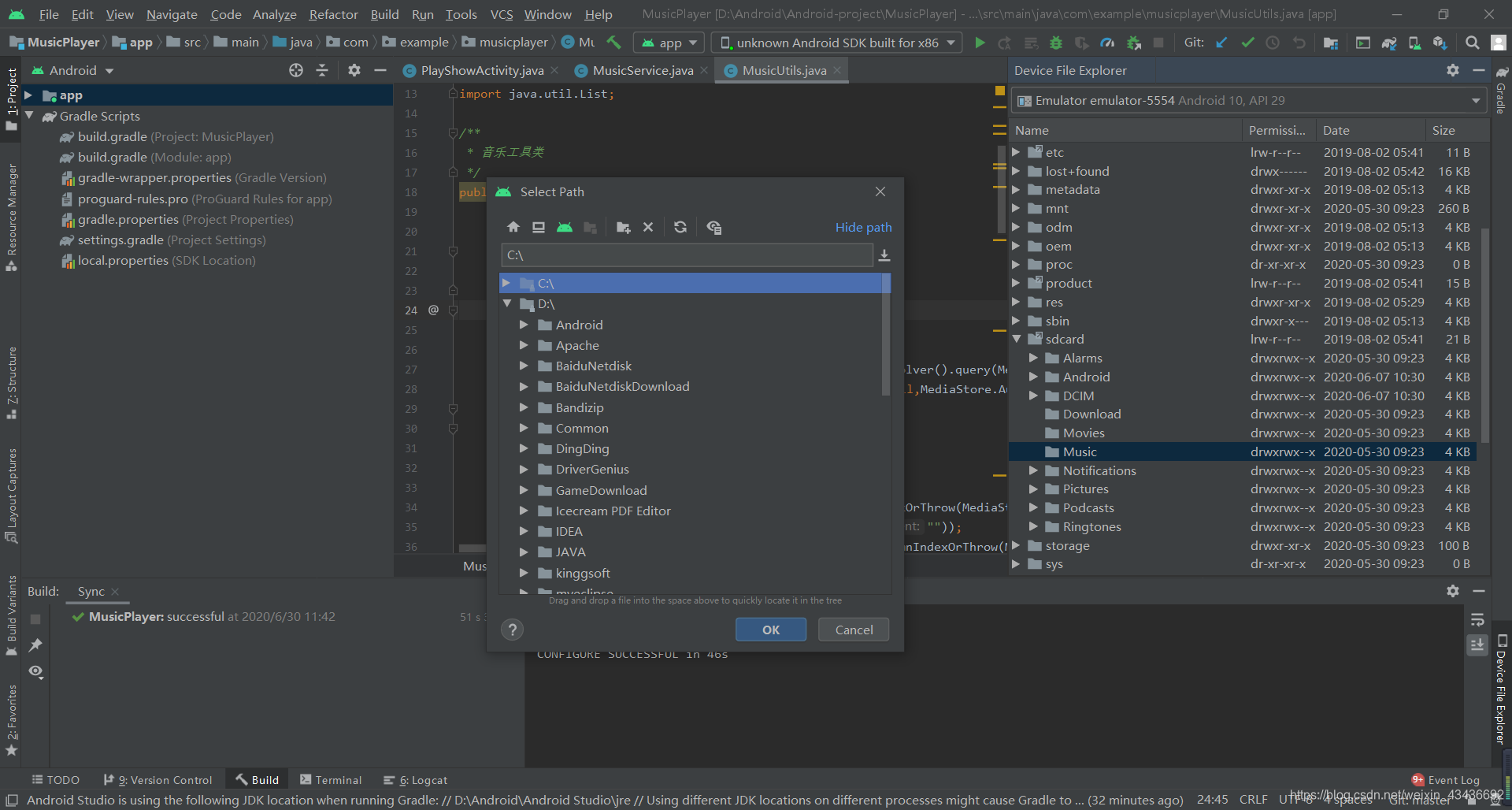Open the VCS menu
Image resolution: width=1512 pixels, height=810 pixels.
pos(501,14)
